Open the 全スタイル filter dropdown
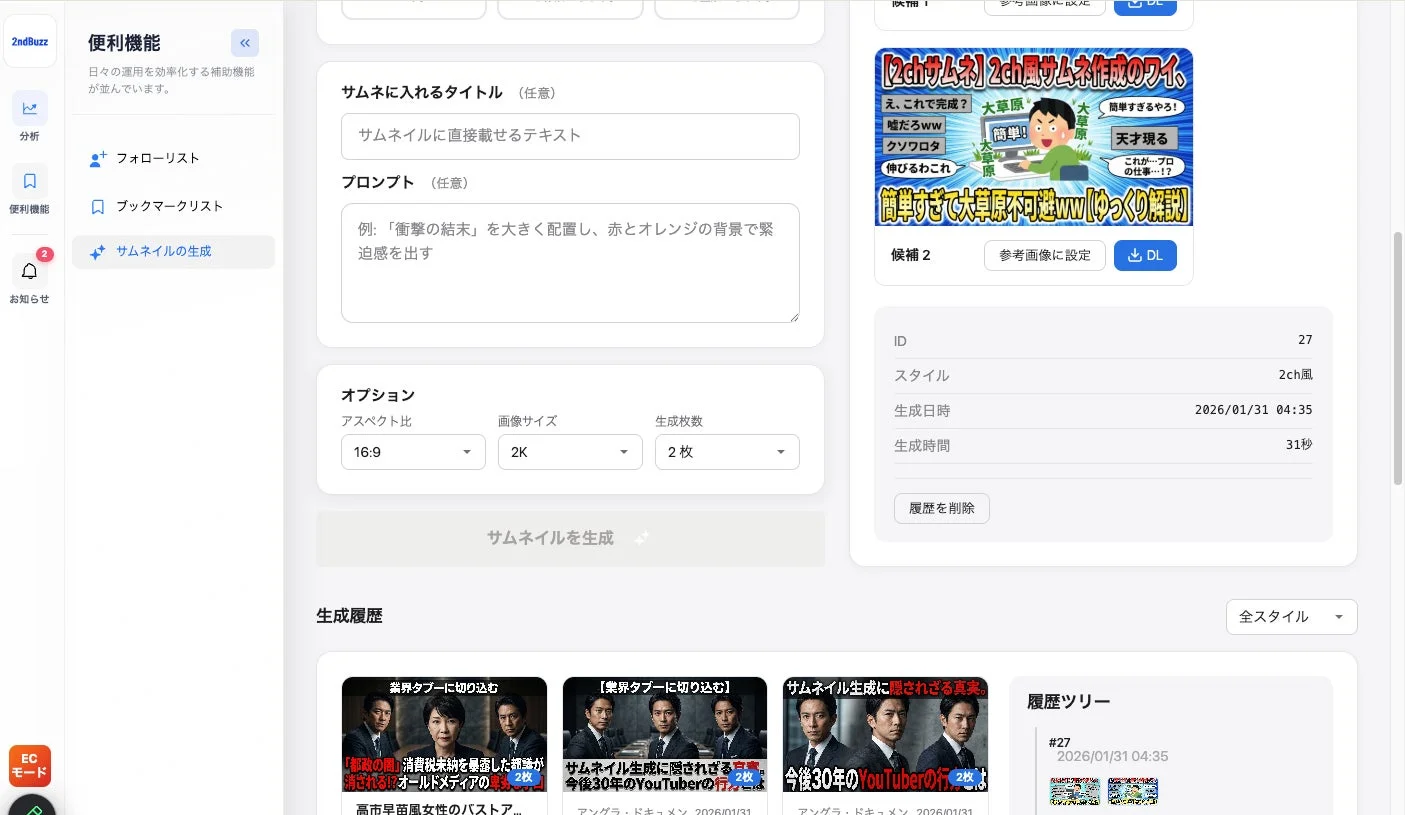The height and width of the screenshot is (815, 1405). click(x=1290, y=617)
